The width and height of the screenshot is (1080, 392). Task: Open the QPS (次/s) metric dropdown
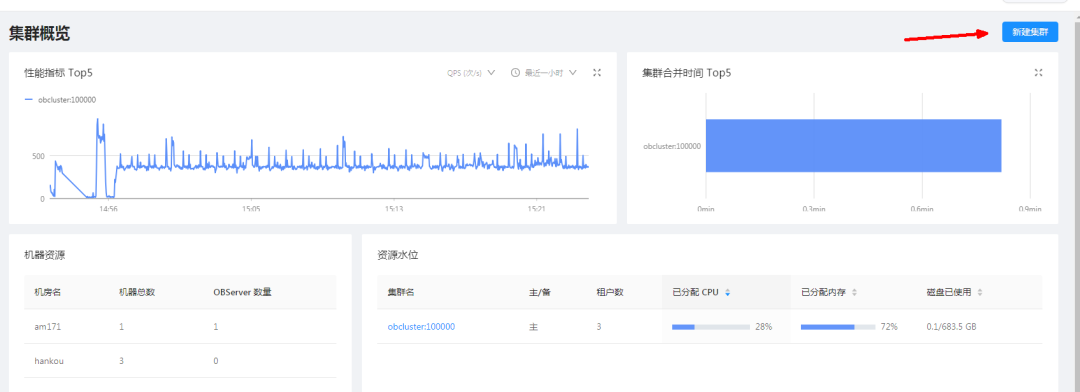tap(471, 72)
